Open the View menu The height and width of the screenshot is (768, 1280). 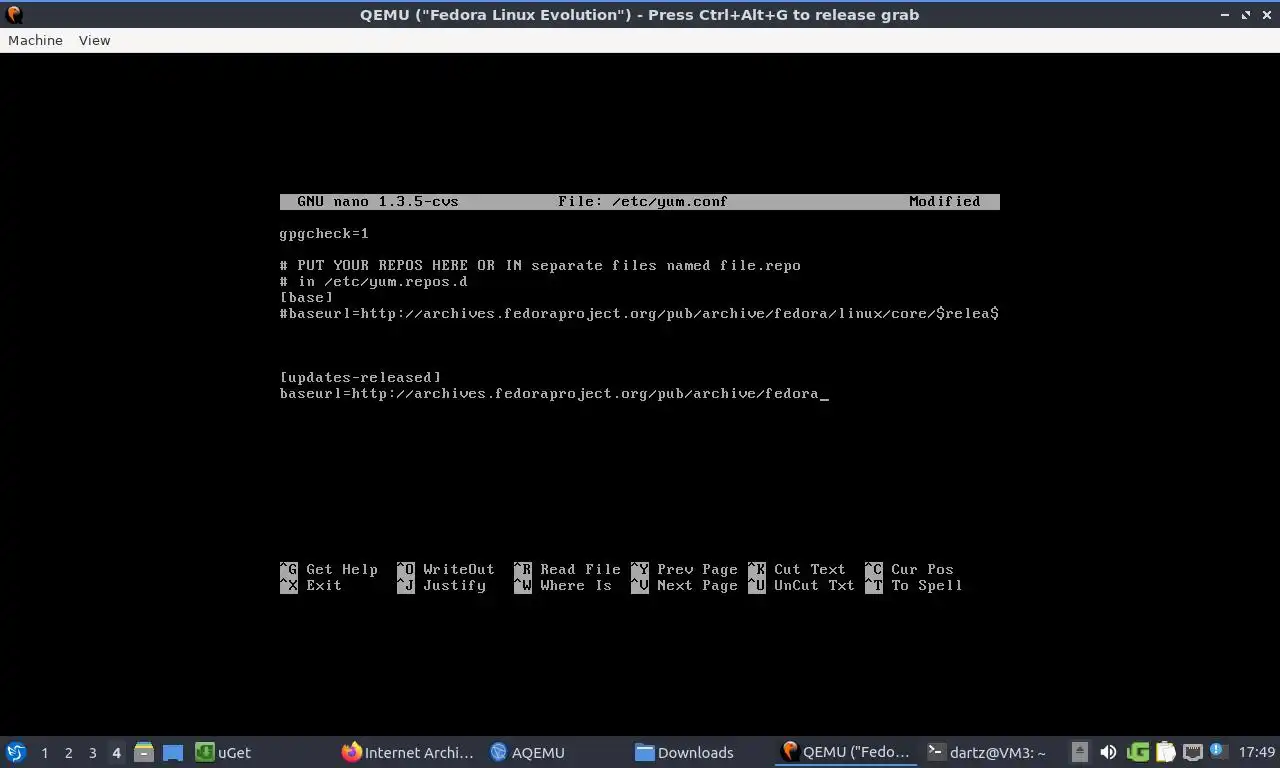94,40
